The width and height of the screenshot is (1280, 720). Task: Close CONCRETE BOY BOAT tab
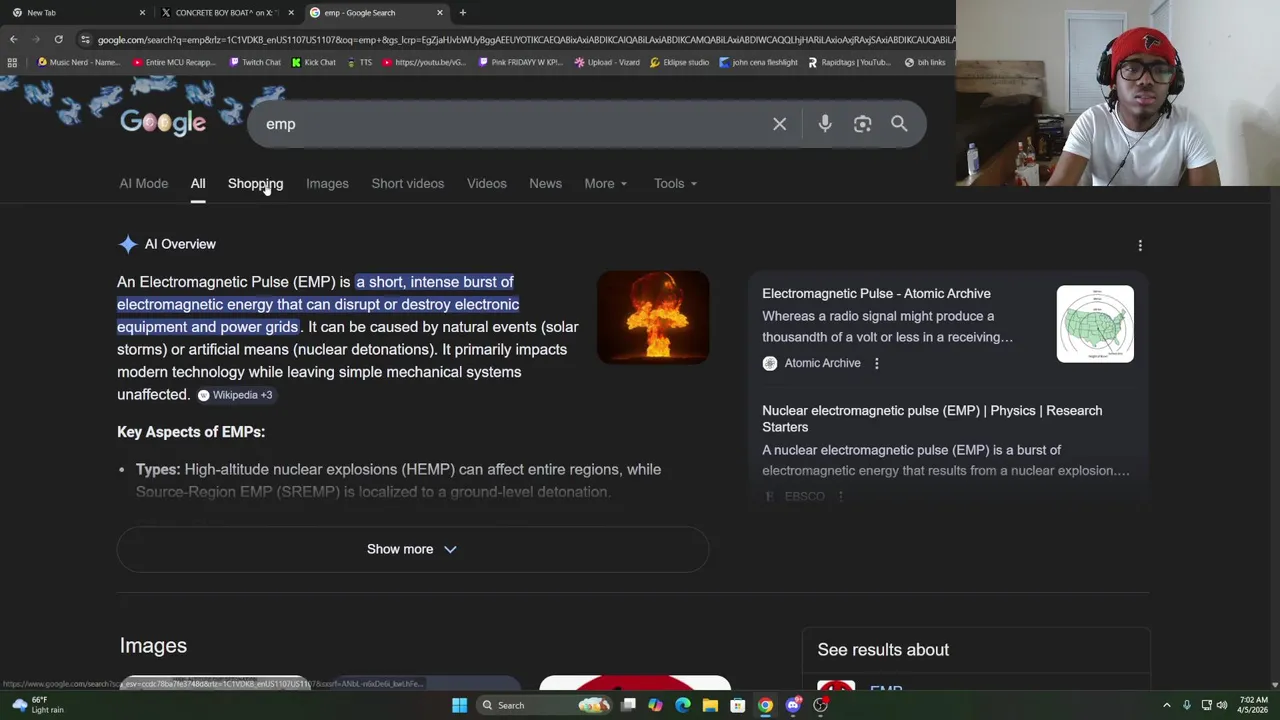(291, 12)
